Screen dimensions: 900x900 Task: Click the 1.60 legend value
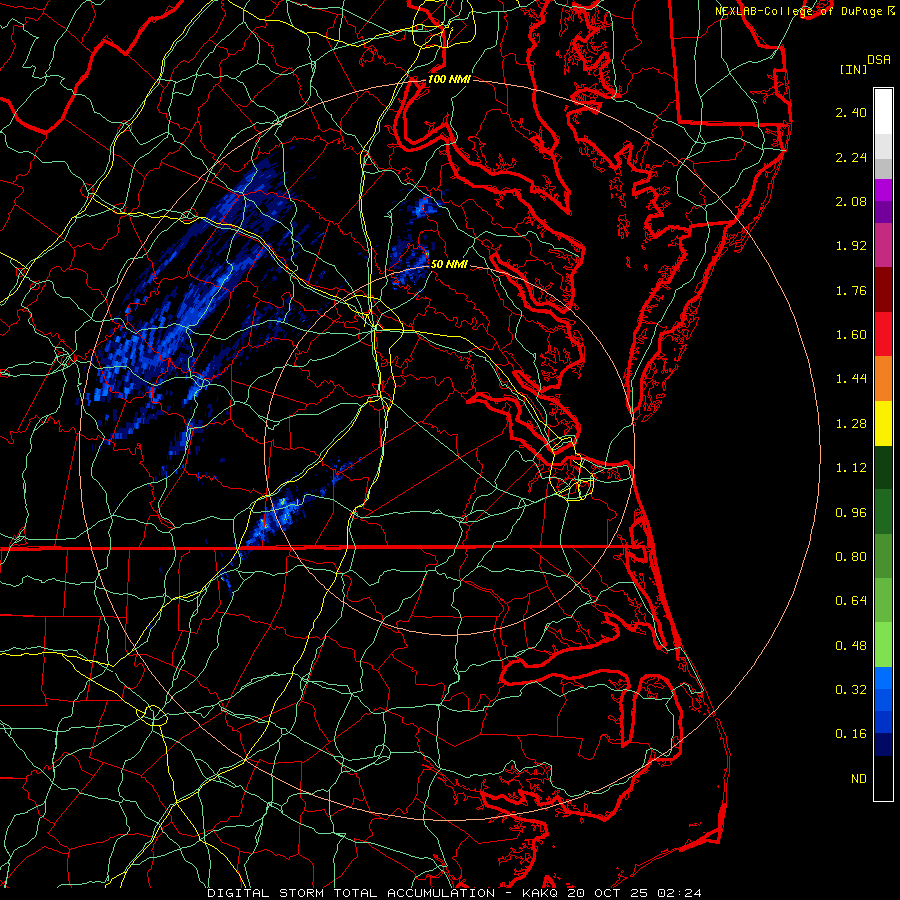[x=851, y=335]
